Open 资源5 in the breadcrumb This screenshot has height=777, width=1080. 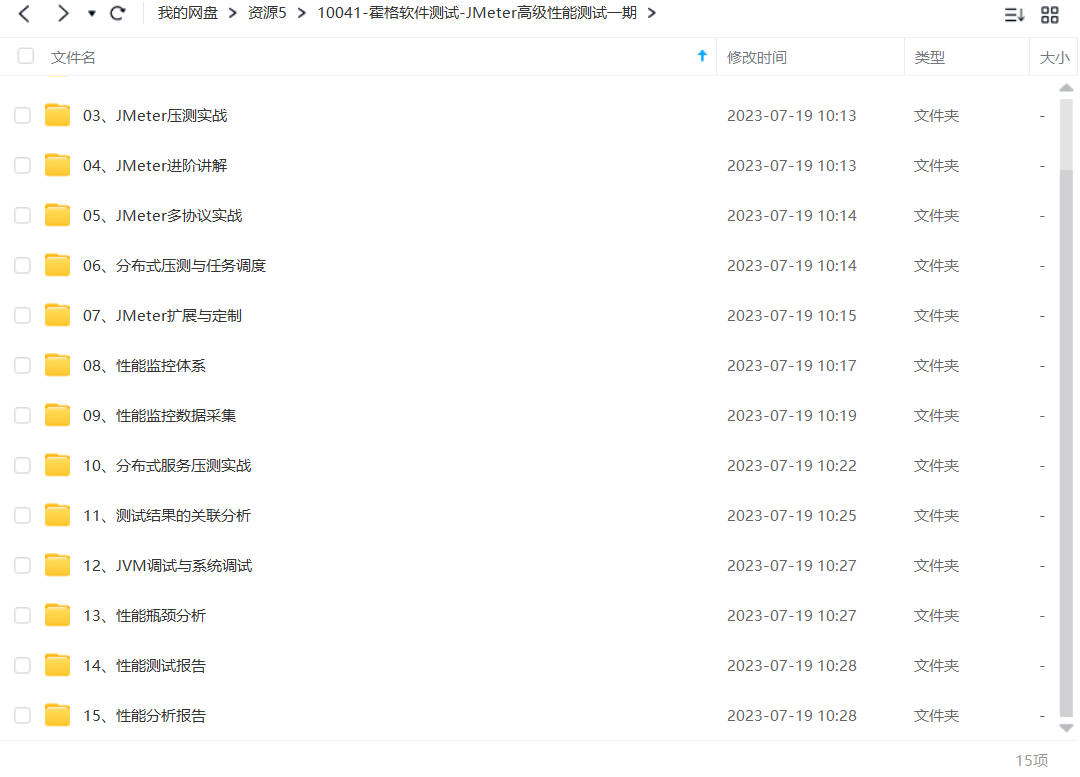267,13
